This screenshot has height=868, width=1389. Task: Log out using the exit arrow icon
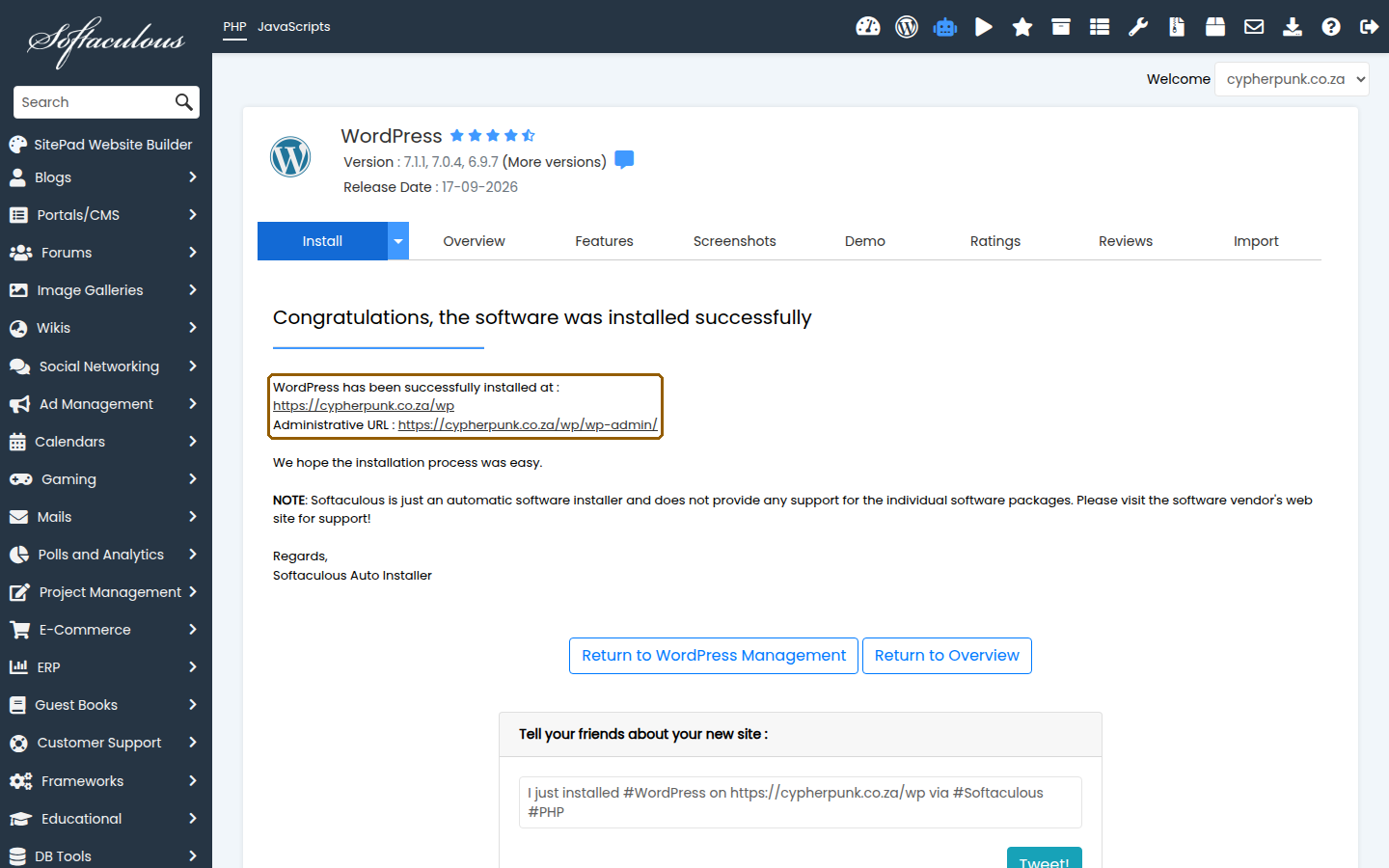click(x=1370, y=27)
